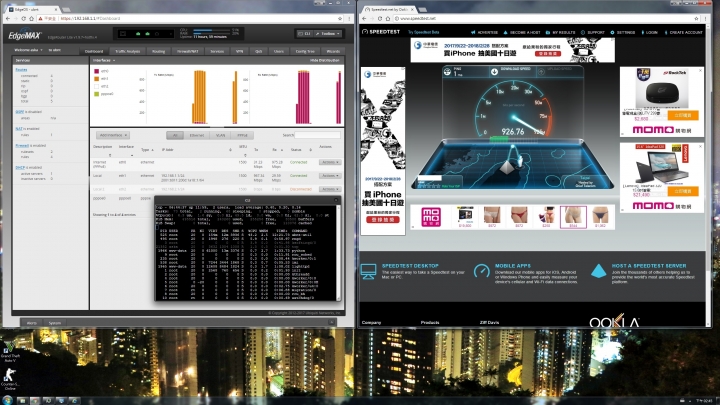This screenshot has height=405, width=720.
Task: Open the DHCP link in Services panel
Action: tap(20, 168)
